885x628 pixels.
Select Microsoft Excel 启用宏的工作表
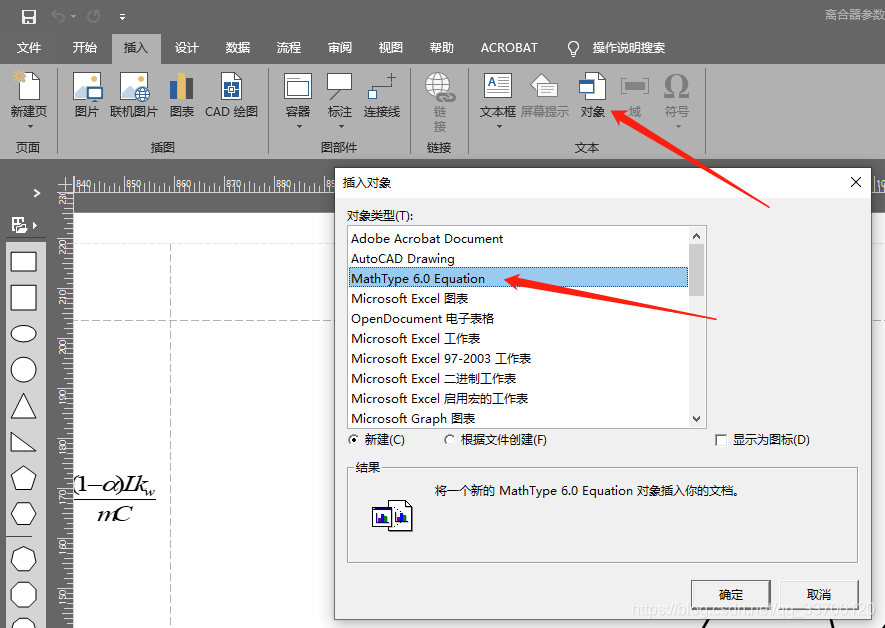click(x=519, y=398)
